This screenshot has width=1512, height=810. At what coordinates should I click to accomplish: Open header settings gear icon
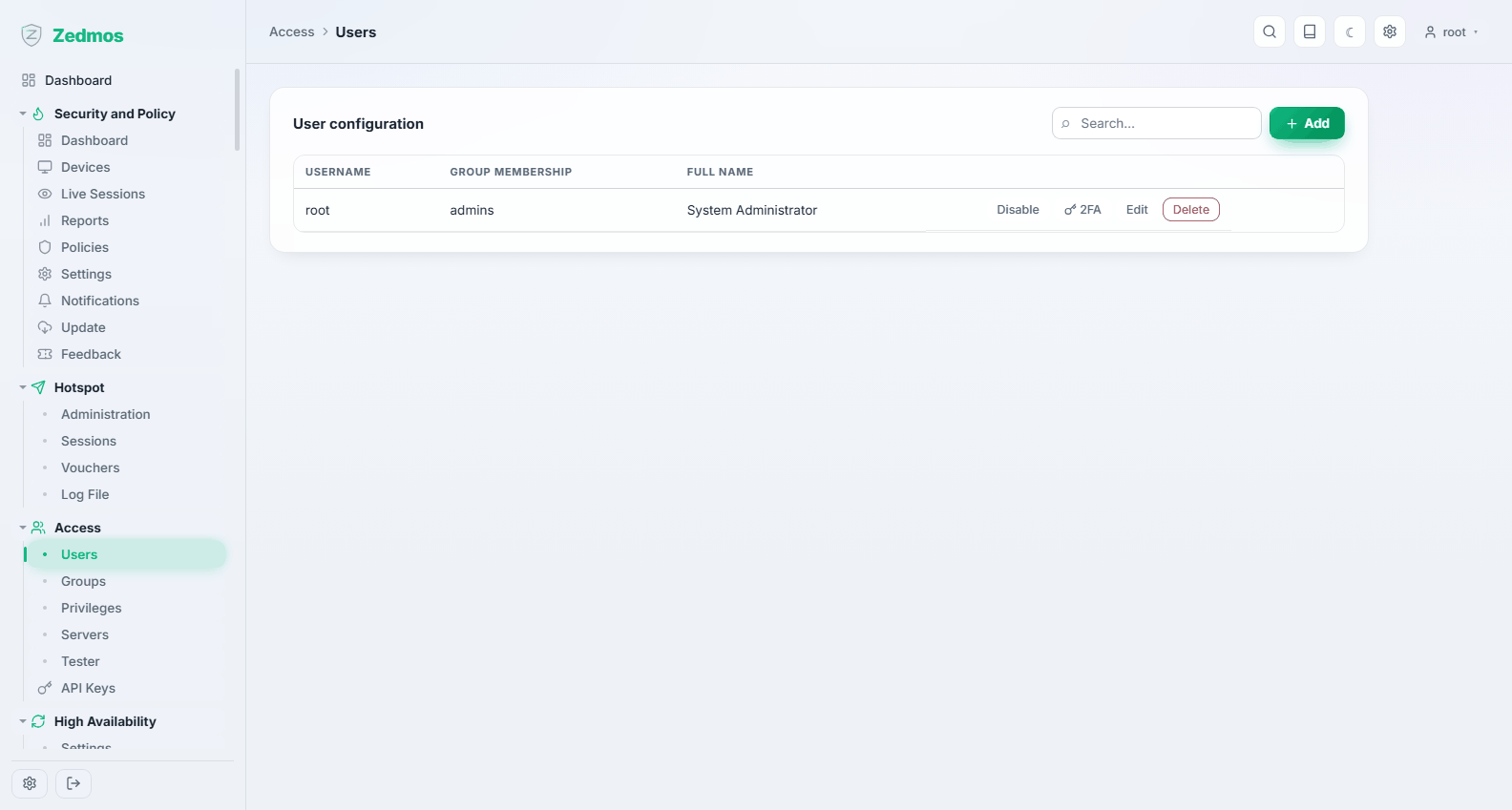pos(1390,31)
